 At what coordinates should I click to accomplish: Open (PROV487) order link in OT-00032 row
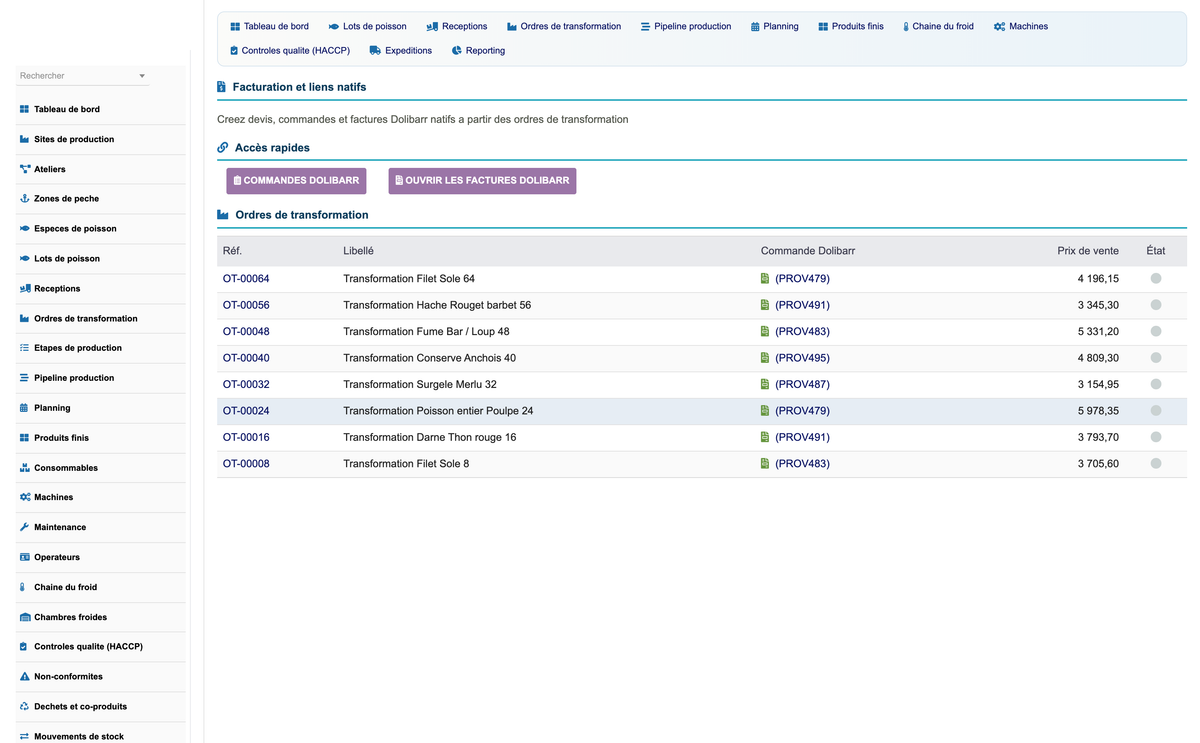coord(802,385)
